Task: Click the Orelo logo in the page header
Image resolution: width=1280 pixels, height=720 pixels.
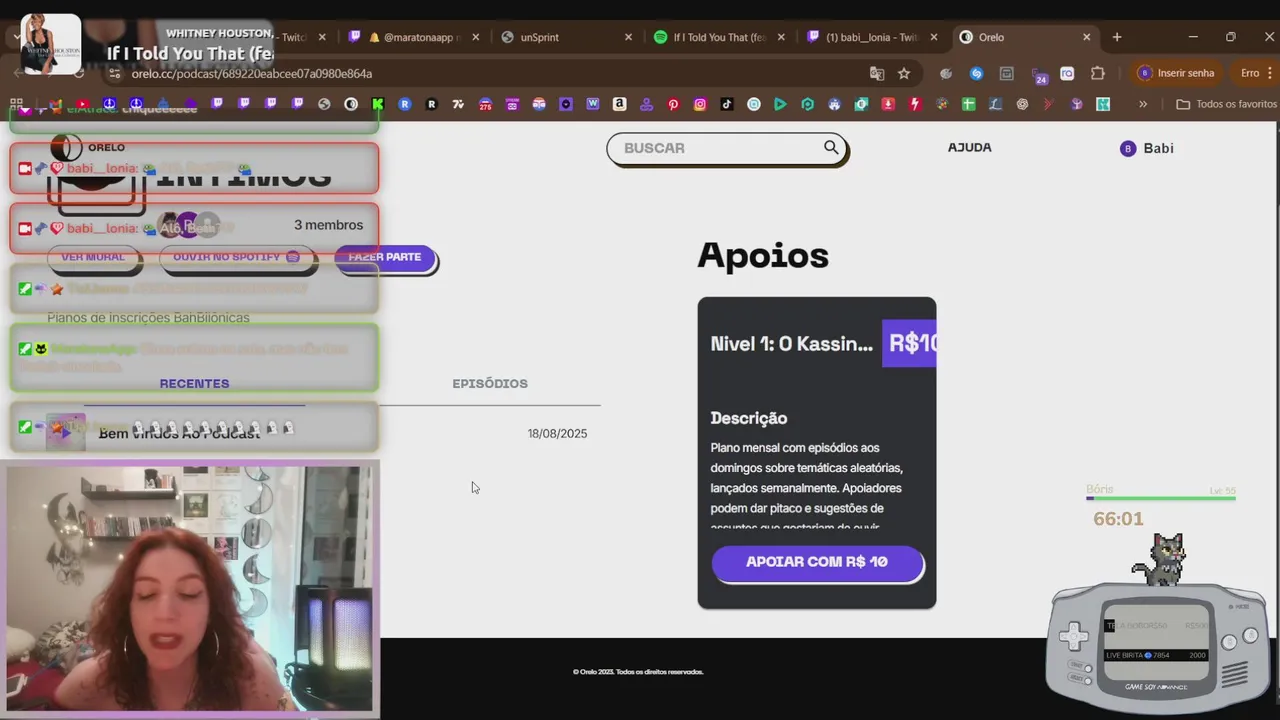Action: click(x=88, y=147)
